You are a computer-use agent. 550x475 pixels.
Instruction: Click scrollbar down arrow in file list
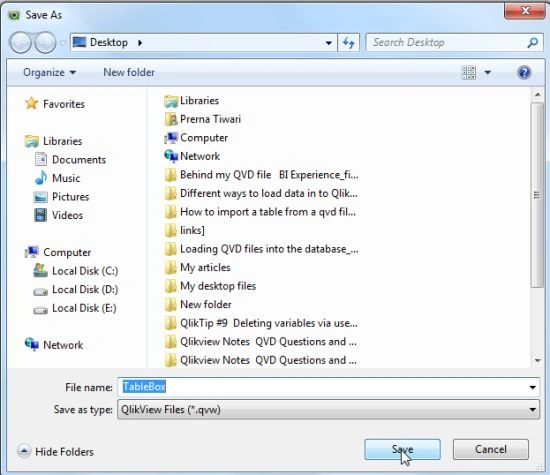point(537,360)
